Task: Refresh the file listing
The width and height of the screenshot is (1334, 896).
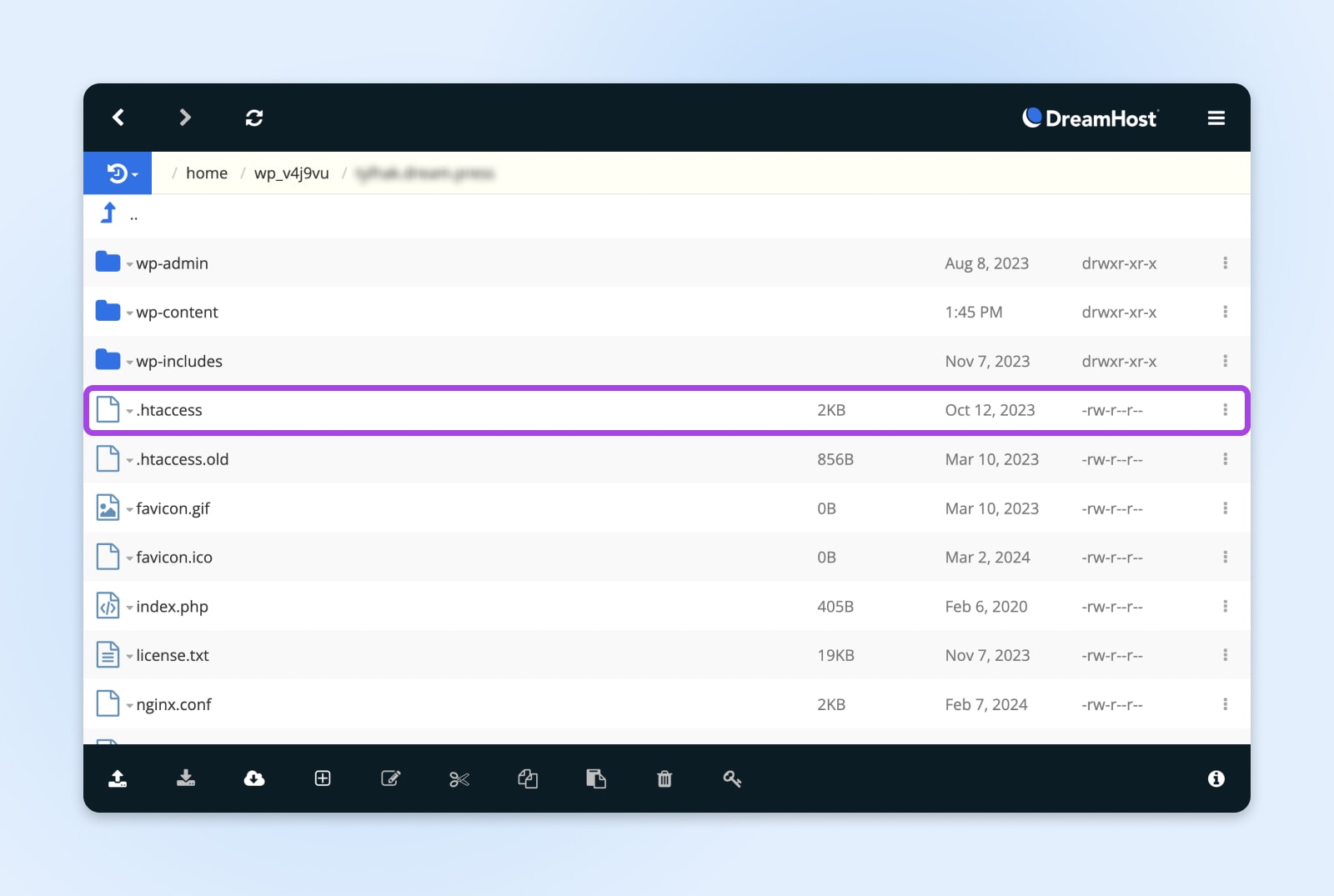Action: (254, 118)
